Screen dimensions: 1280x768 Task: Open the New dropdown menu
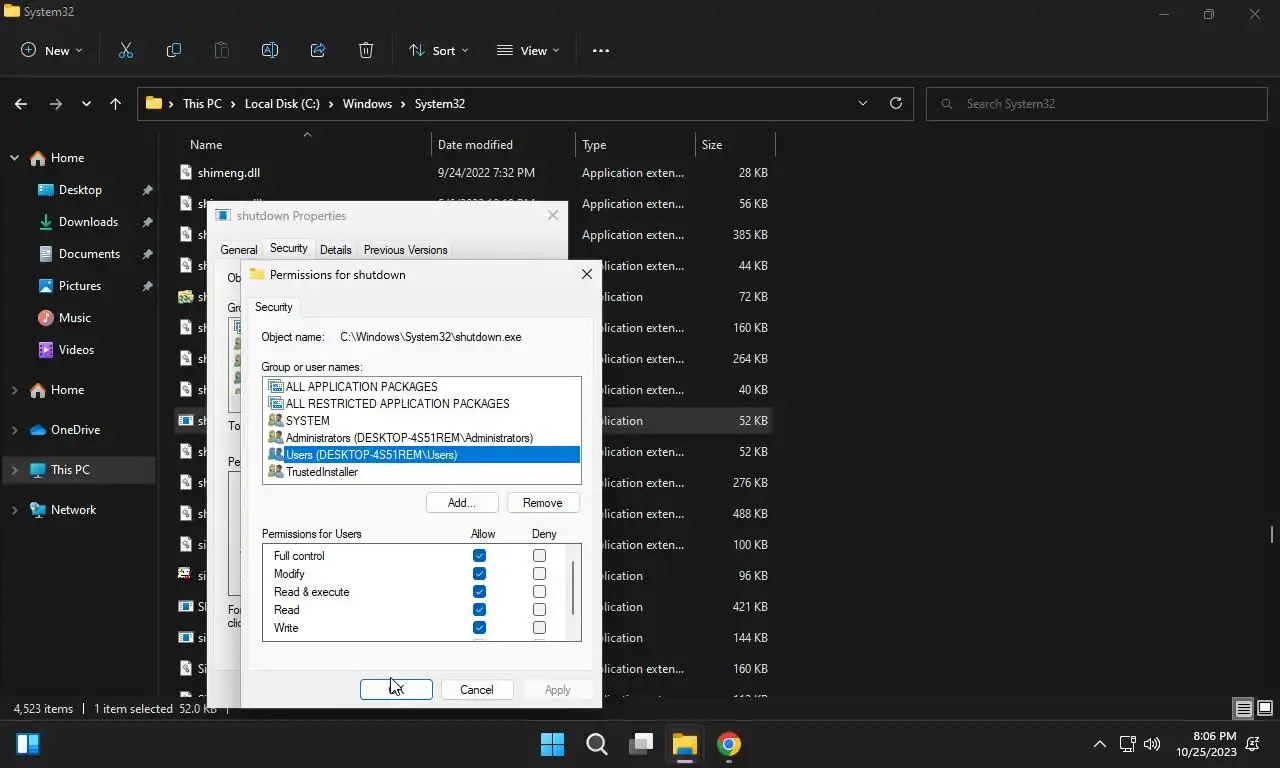pyautogui.click(x=51, y=50)
